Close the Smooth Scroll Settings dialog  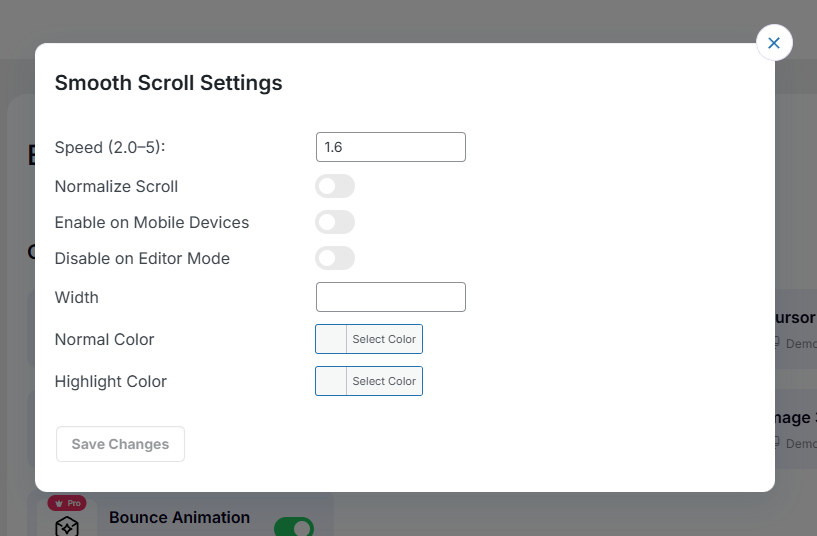[774, 43]
